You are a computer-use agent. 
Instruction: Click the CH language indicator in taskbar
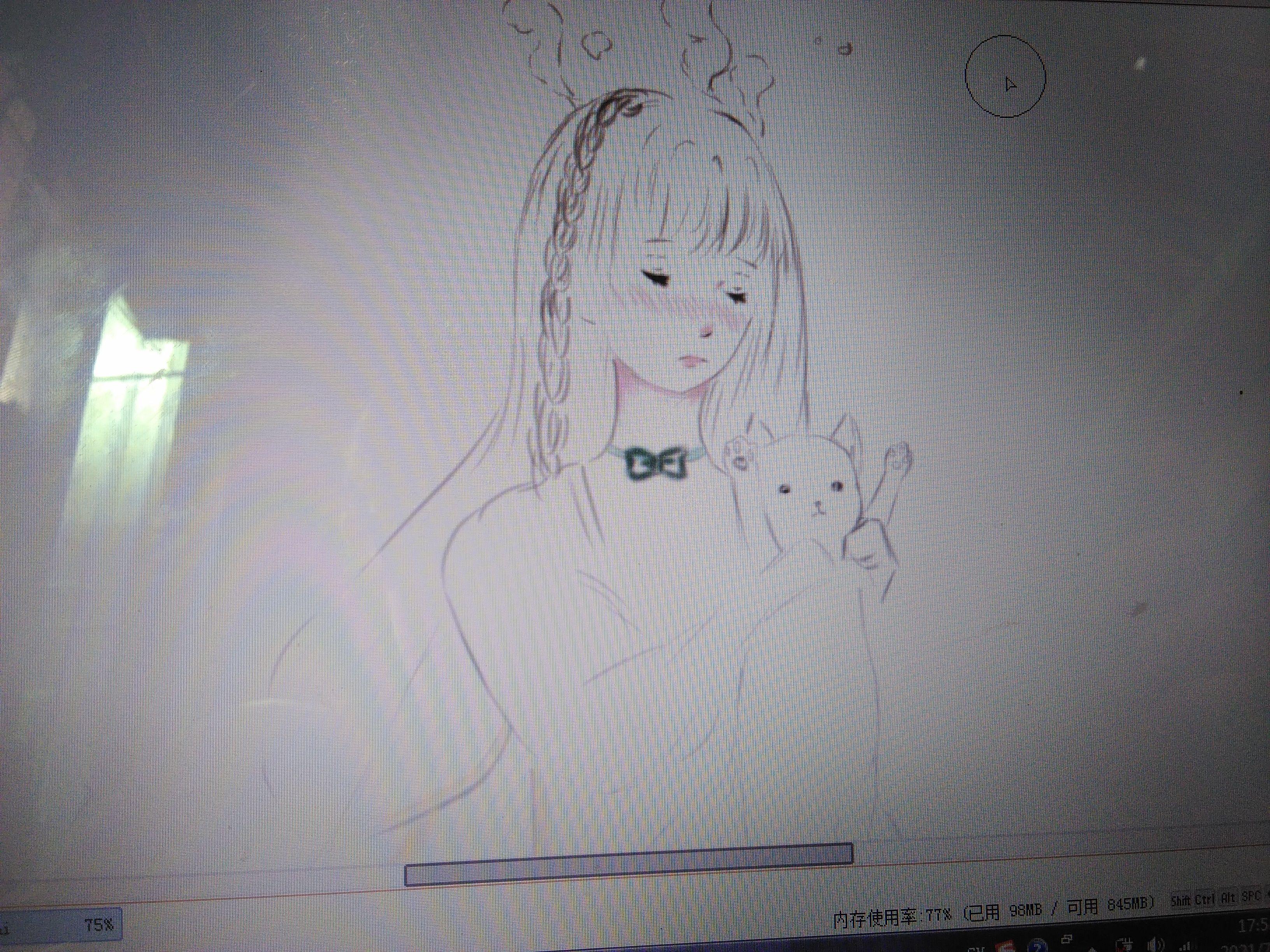tap(976, 950)
